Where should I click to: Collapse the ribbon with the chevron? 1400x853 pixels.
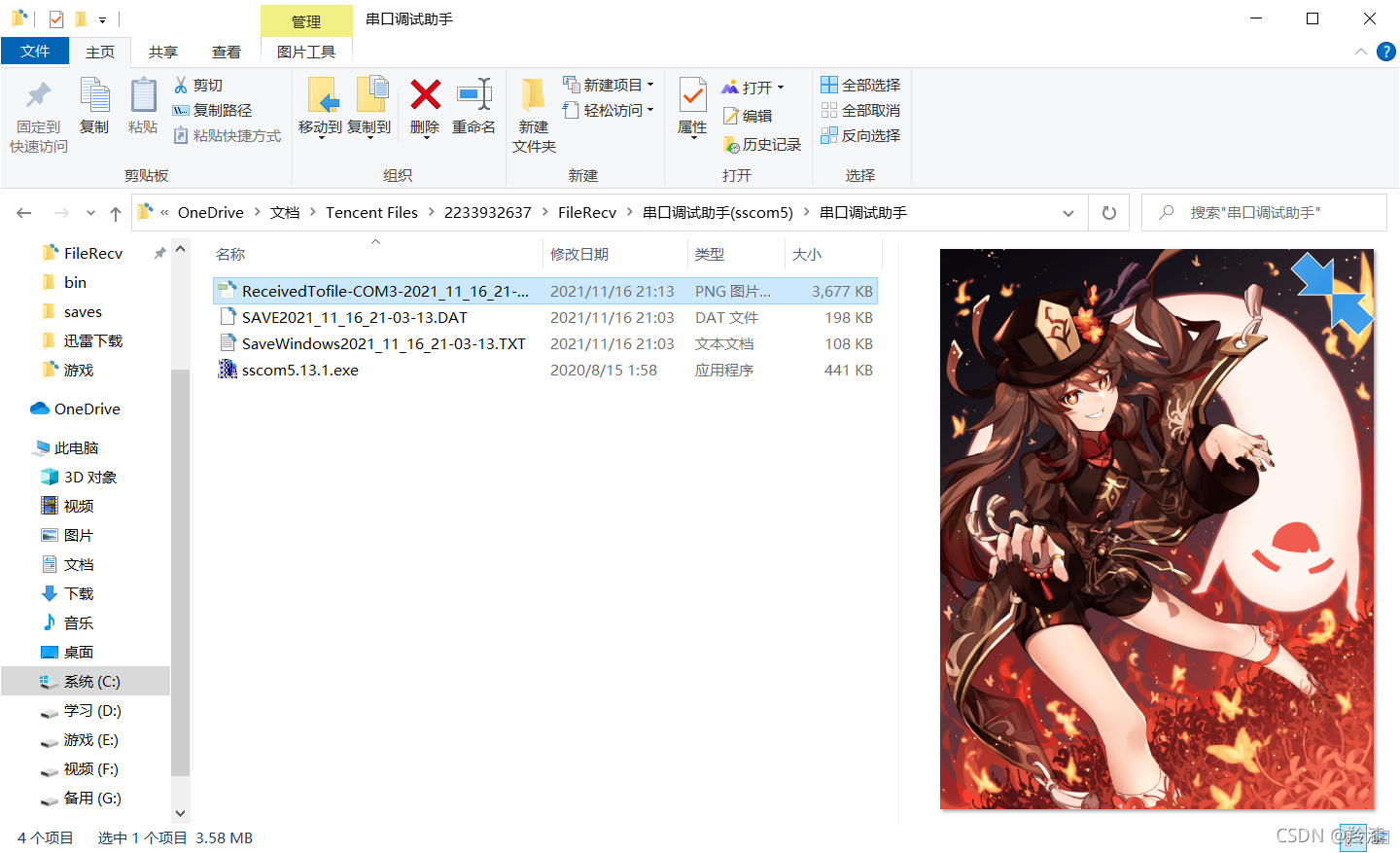(1361, 52)
